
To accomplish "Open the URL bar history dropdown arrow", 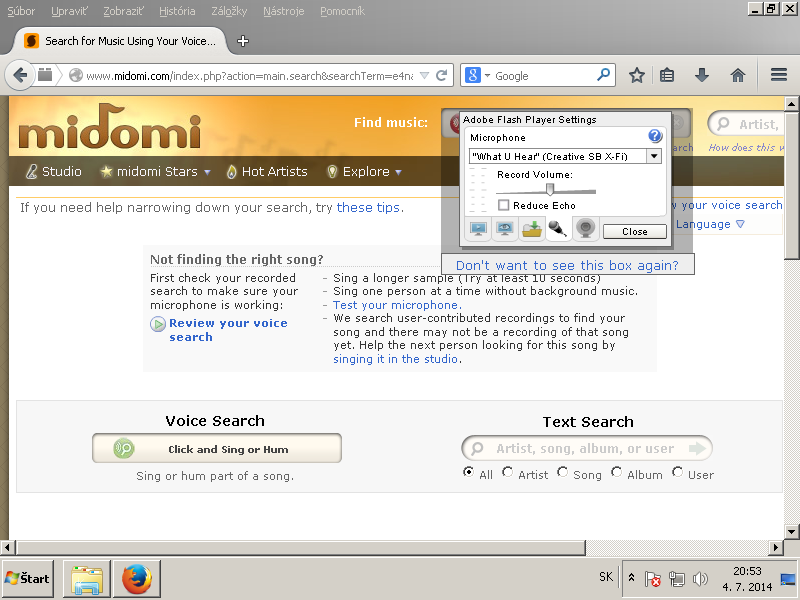I will pyautogui.click(x=424, y=76).
